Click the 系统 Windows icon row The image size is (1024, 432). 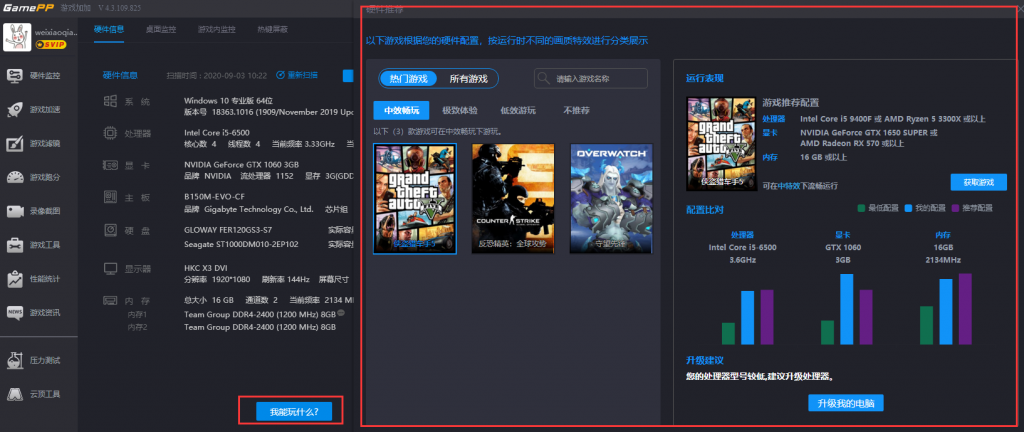click(111, 101)
